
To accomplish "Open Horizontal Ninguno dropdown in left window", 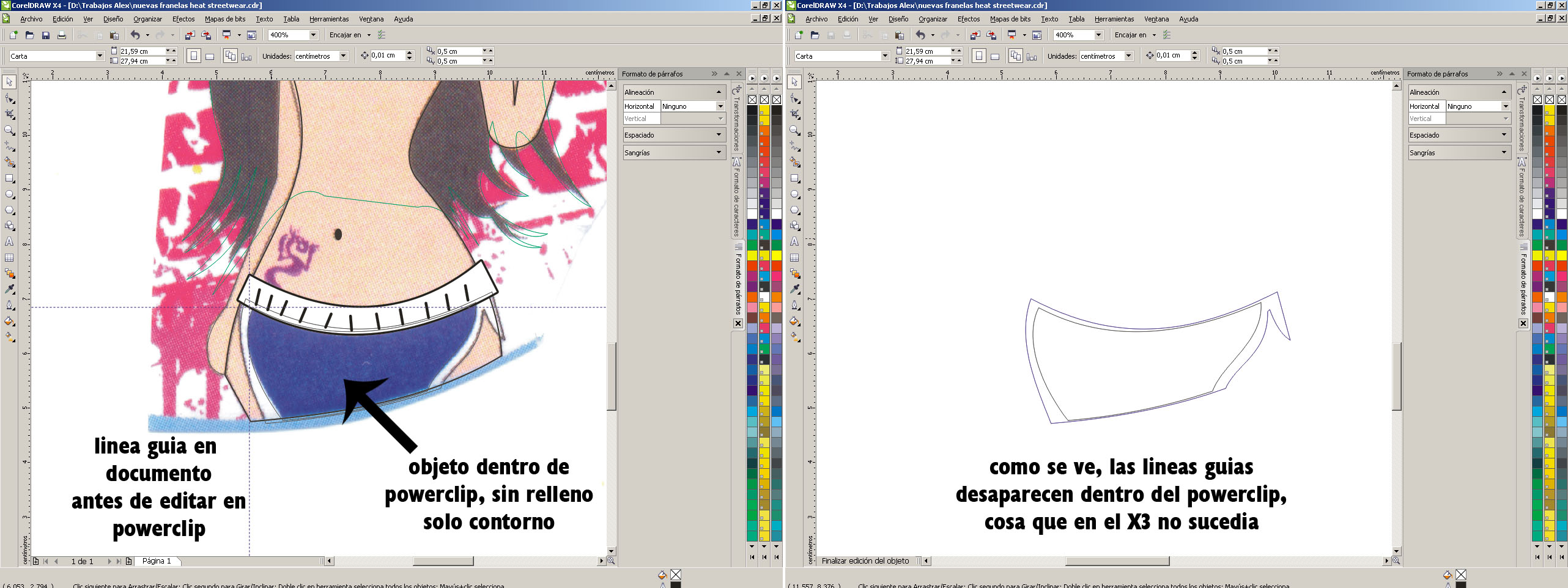I will click(x=720, y=106).
